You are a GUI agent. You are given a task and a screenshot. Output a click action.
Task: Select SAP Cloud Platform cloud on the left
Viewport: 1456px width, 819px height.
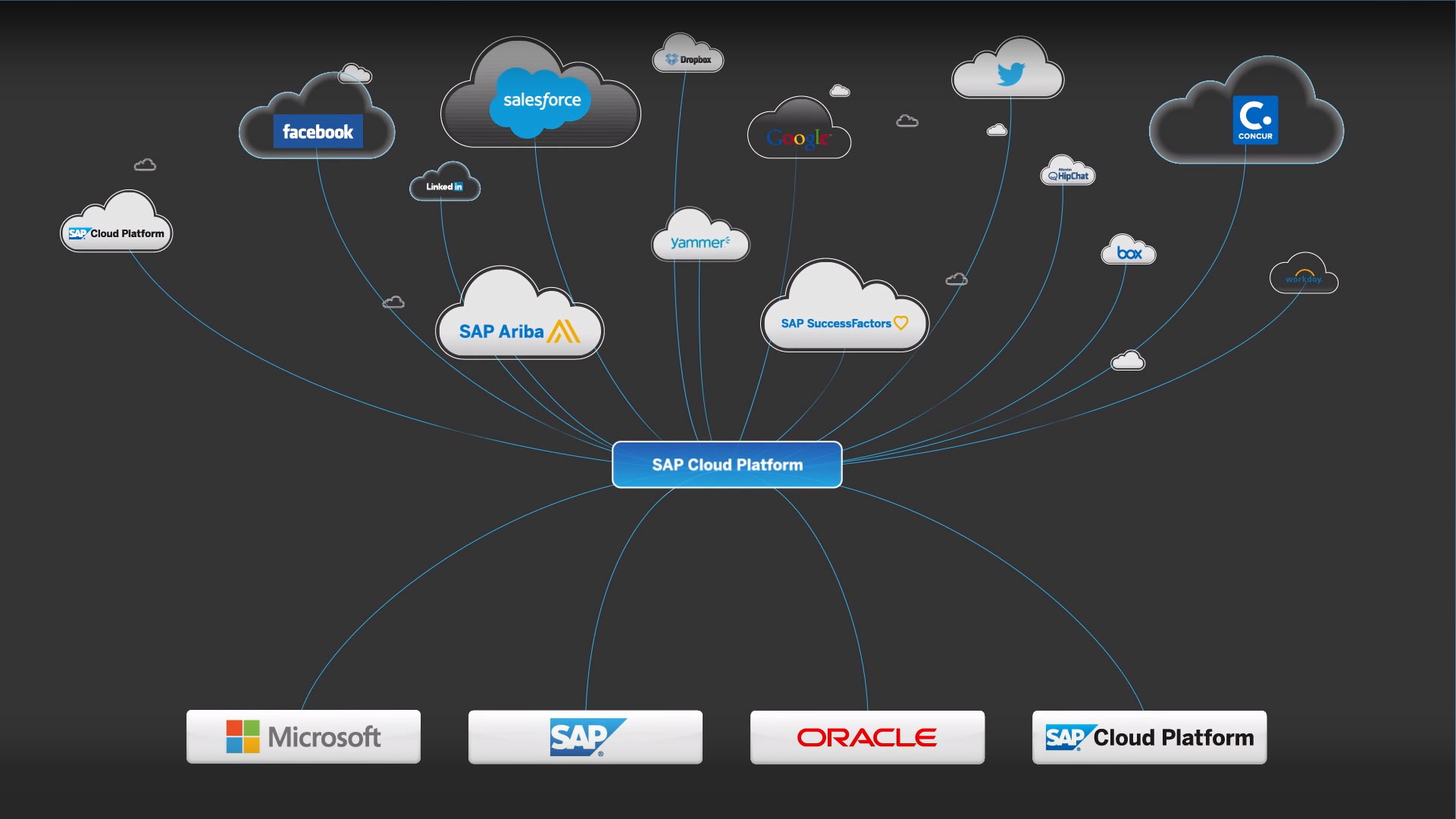[x=117, y=233]
